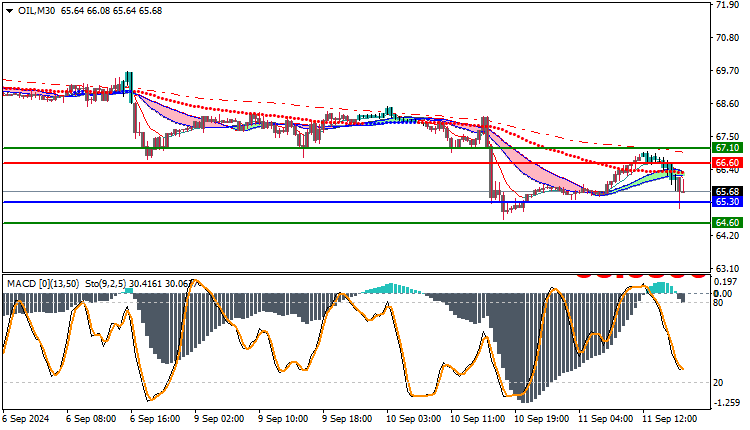Click the dropdown triangle beside OIL,M30

point(10,11)
